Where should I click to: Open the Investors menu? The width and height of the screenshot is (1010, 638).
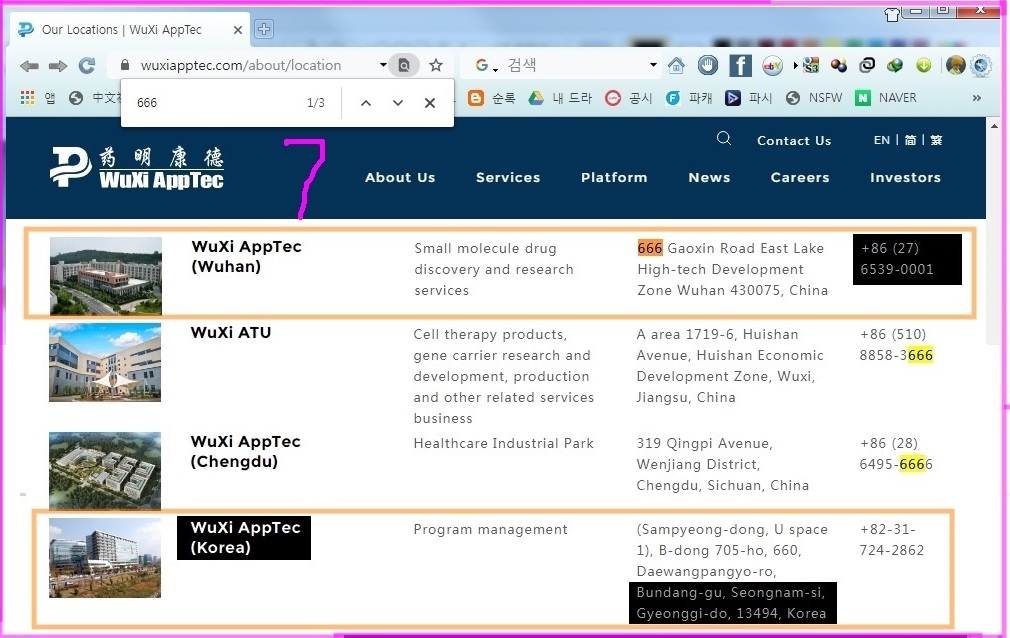(906, 177)
